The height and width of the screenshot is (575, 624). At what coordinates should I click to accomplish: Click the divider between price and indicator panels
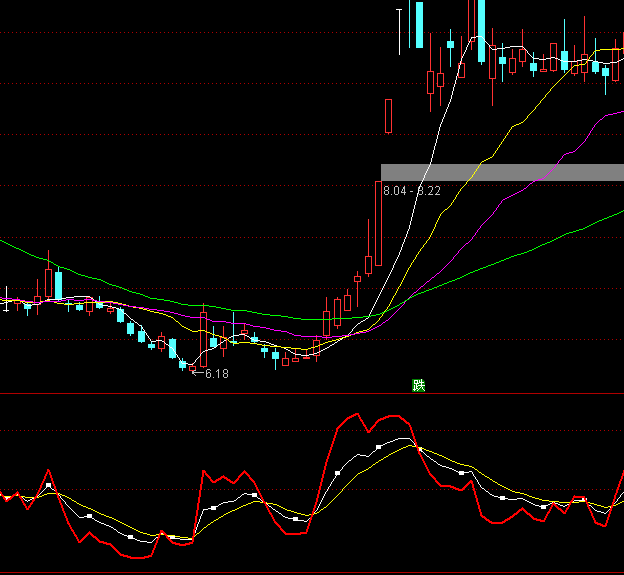coord(312,394)
